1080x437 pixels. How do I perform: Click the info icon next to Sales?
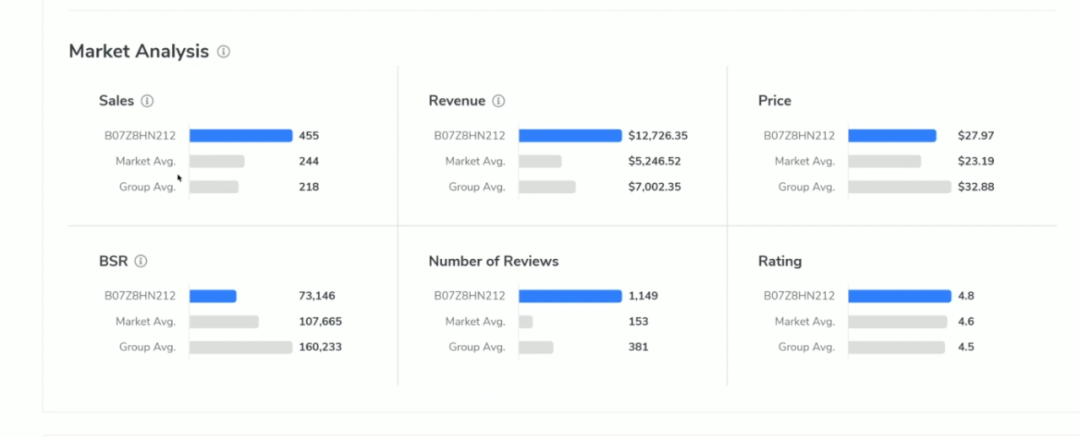point(147,101)
